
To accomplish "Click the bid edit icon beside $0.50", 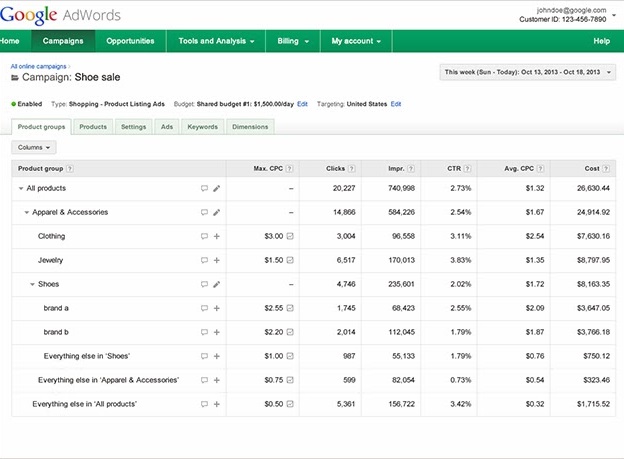I will point(290,404).
